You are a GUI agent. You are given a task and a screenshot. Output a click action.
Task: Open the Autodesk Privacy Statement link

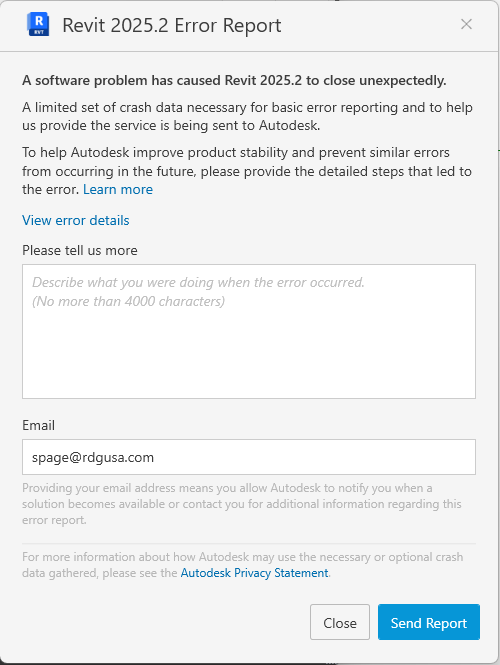tap(254, 573)
